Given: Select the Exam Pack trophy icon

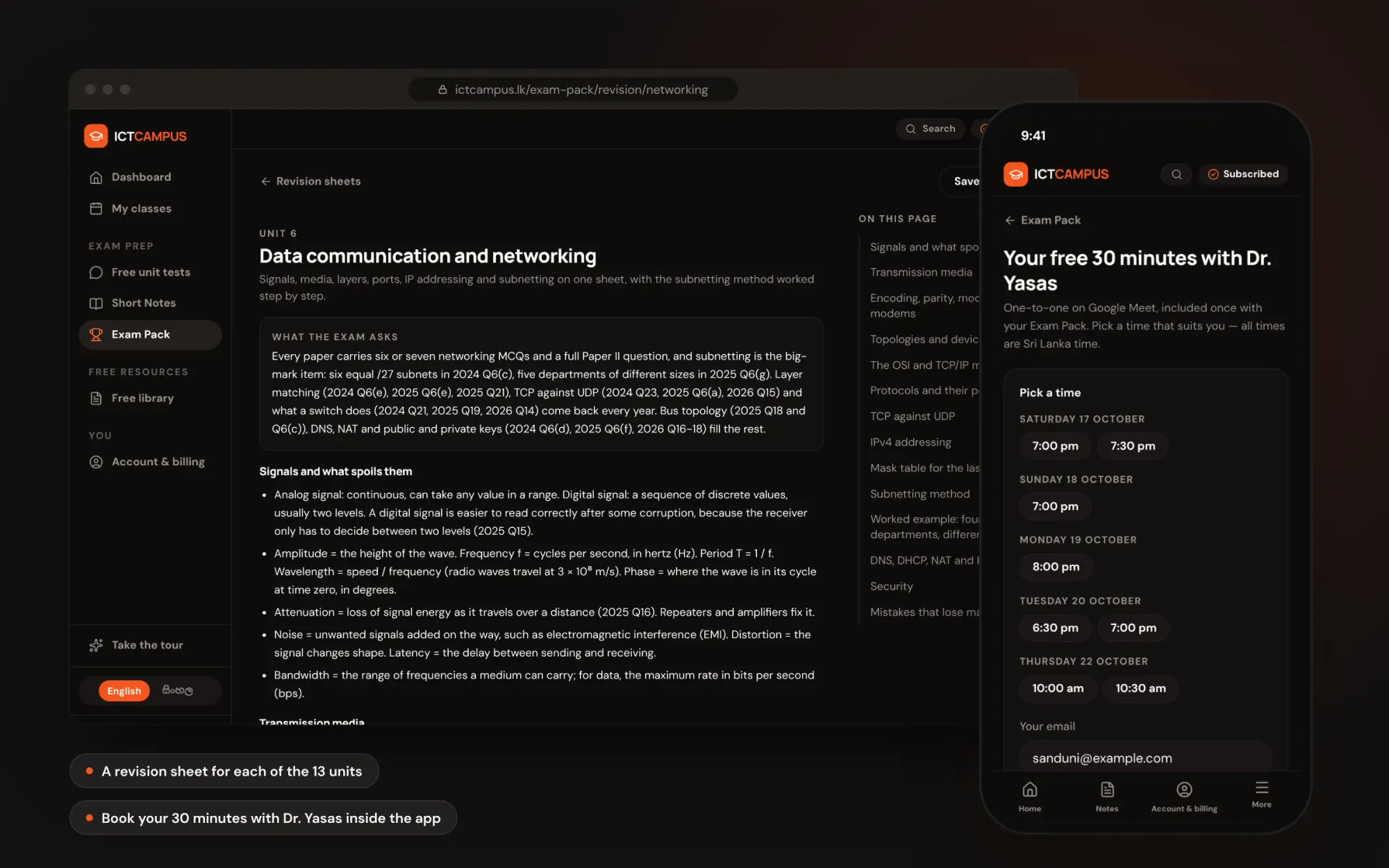Looking at the screenshot, I should [96, 335].
